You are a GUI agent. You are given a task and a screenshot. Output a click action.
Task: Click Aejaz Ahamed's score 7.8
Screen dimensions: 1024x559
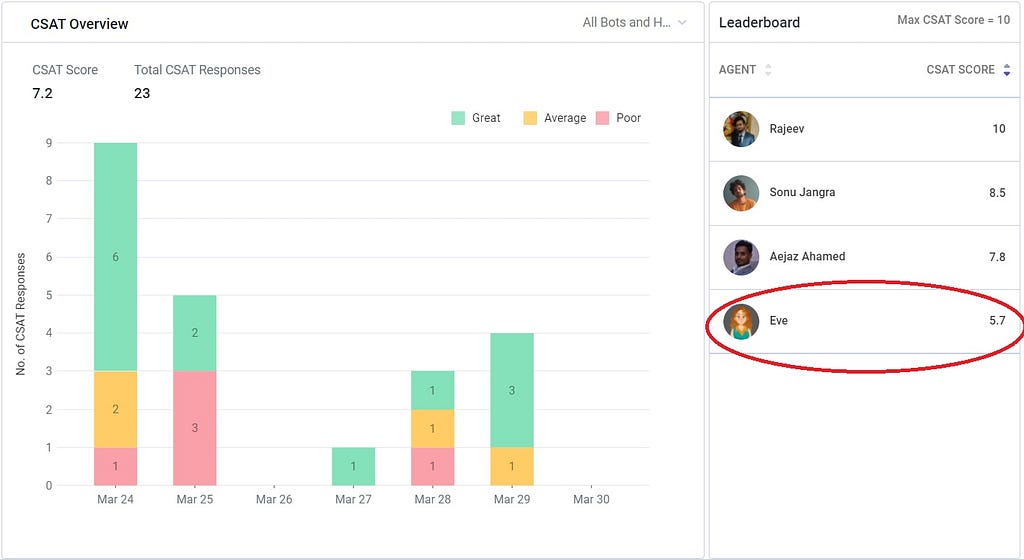pyautogui.click(x=997, y=257)
